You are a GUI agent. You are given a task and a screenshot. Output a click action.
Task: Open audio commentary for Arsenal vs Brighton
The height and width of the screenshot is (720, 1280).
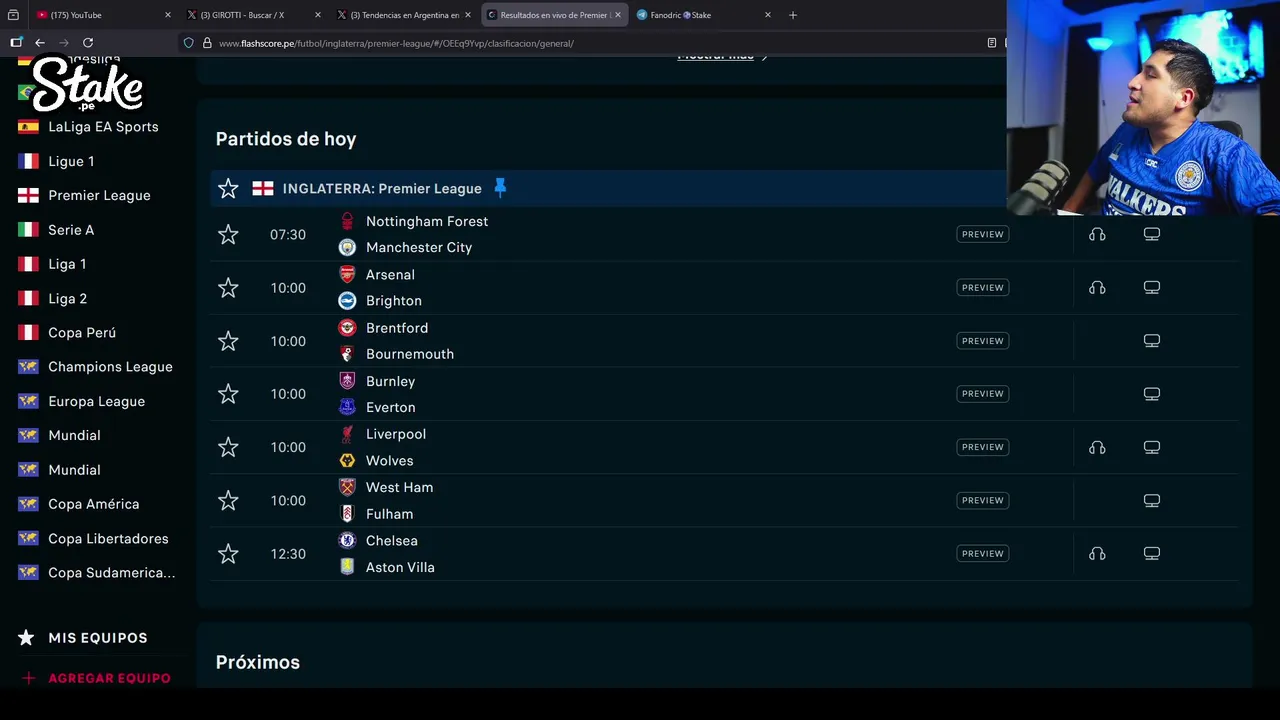[1097, 288]
